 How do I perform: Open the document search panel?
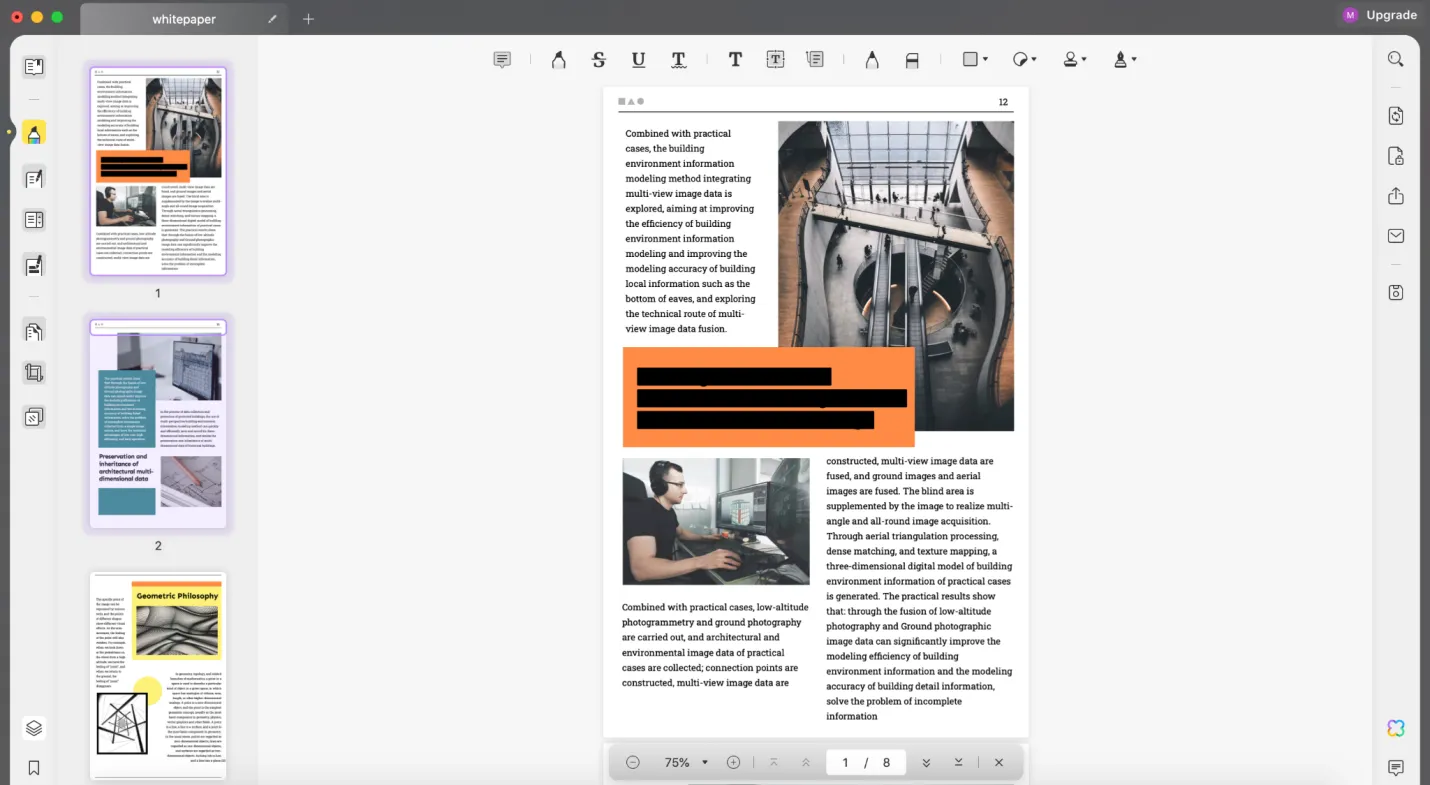tap(1396, 59)
